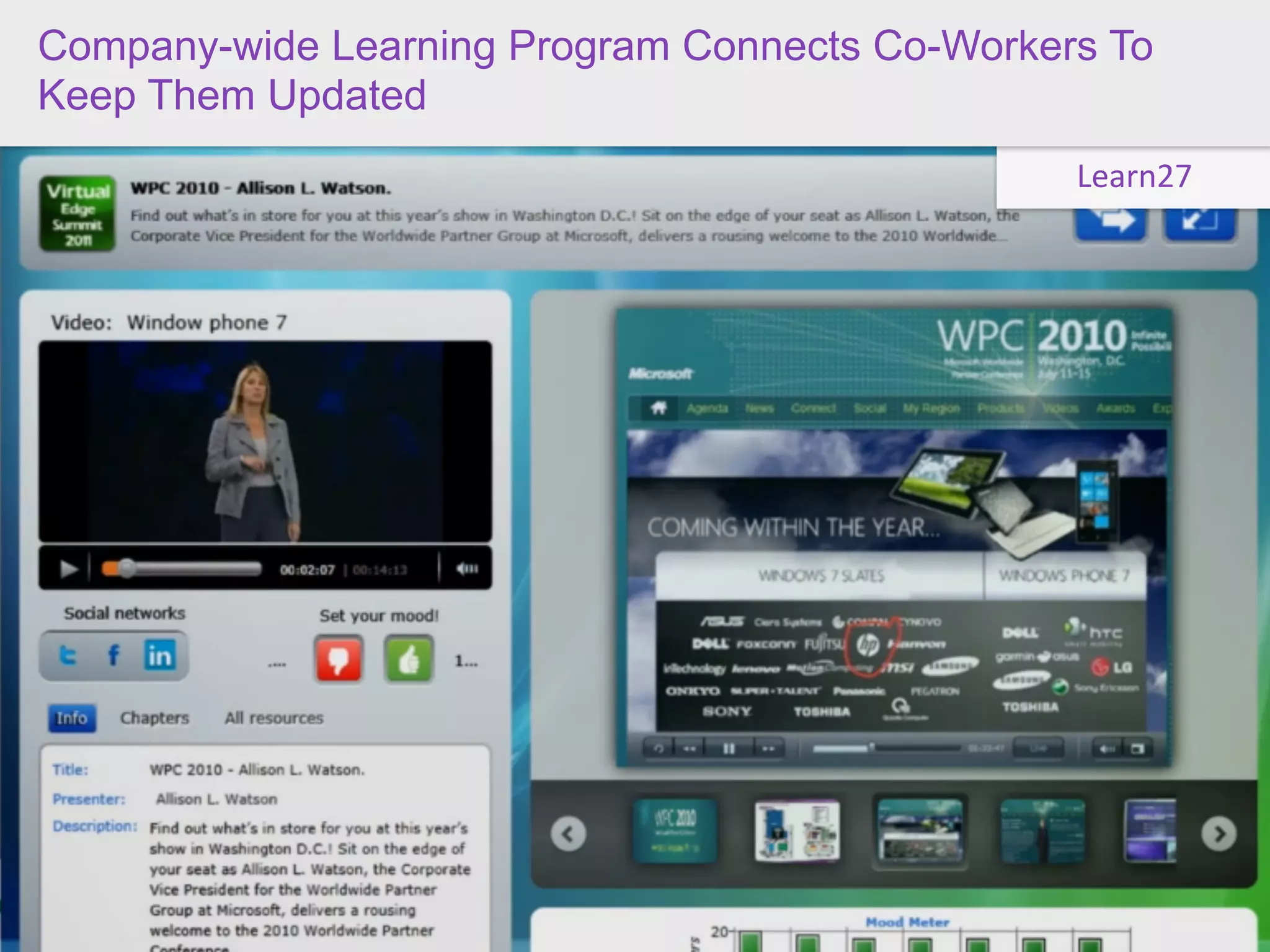Open Social in WPC slide menu
Image resolution: width=1270 pixels, height=952 pixels.
[870, 408]
